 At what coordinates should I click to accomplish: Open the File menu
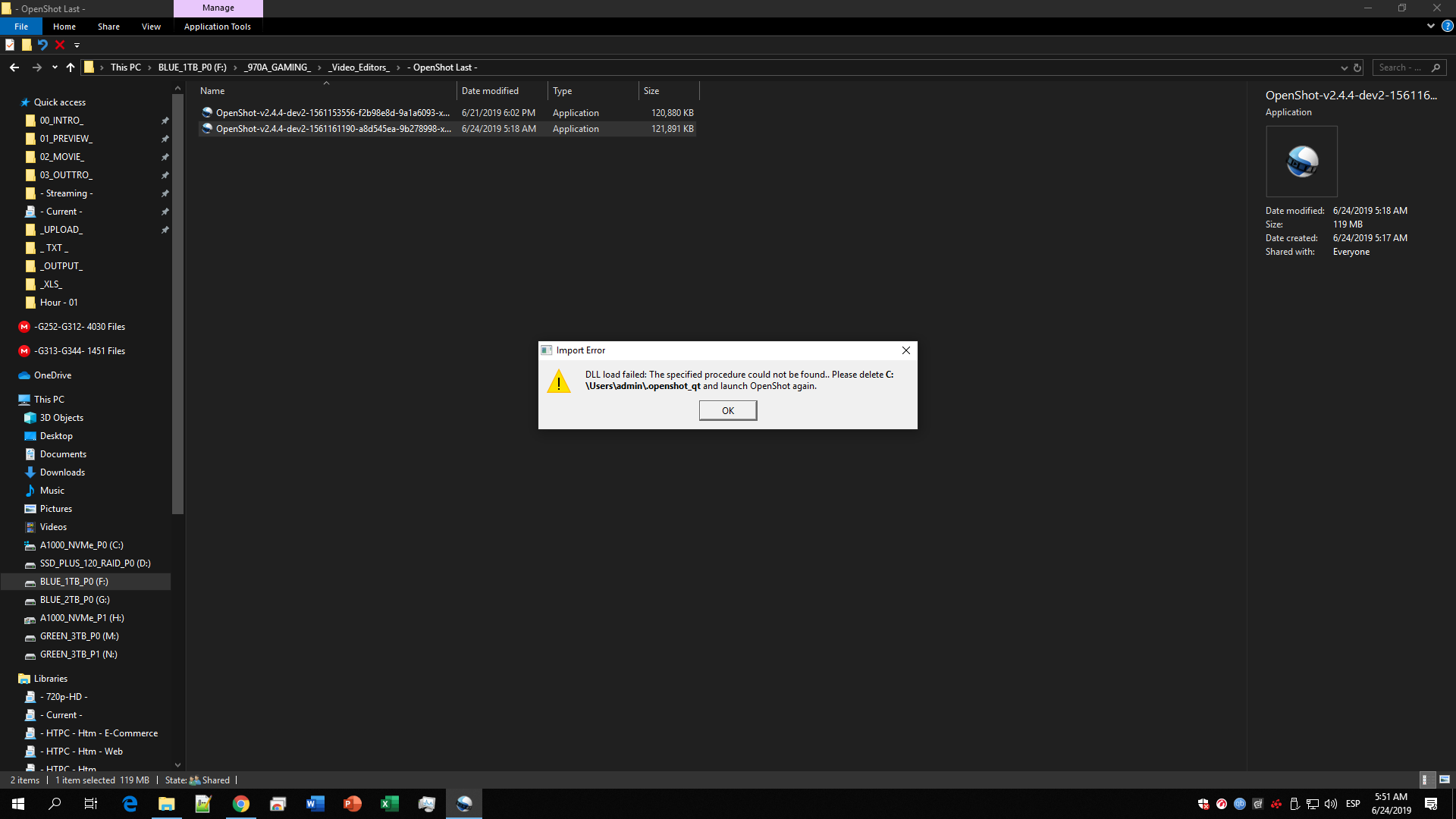[20, 26]
